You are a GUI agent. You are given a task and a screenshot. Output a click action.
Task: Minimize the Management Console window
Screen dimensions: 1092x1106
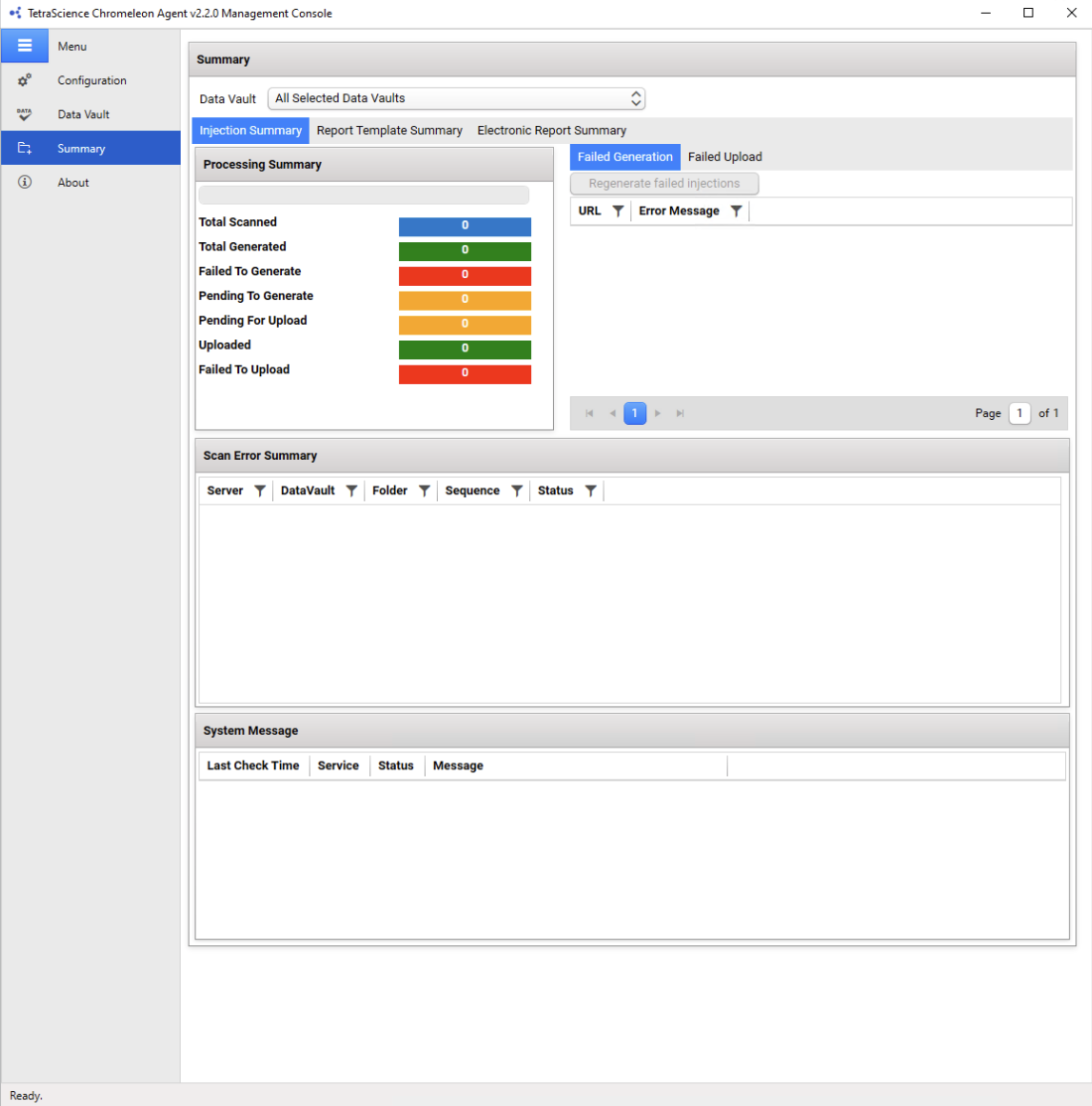[x=986, y=13]
